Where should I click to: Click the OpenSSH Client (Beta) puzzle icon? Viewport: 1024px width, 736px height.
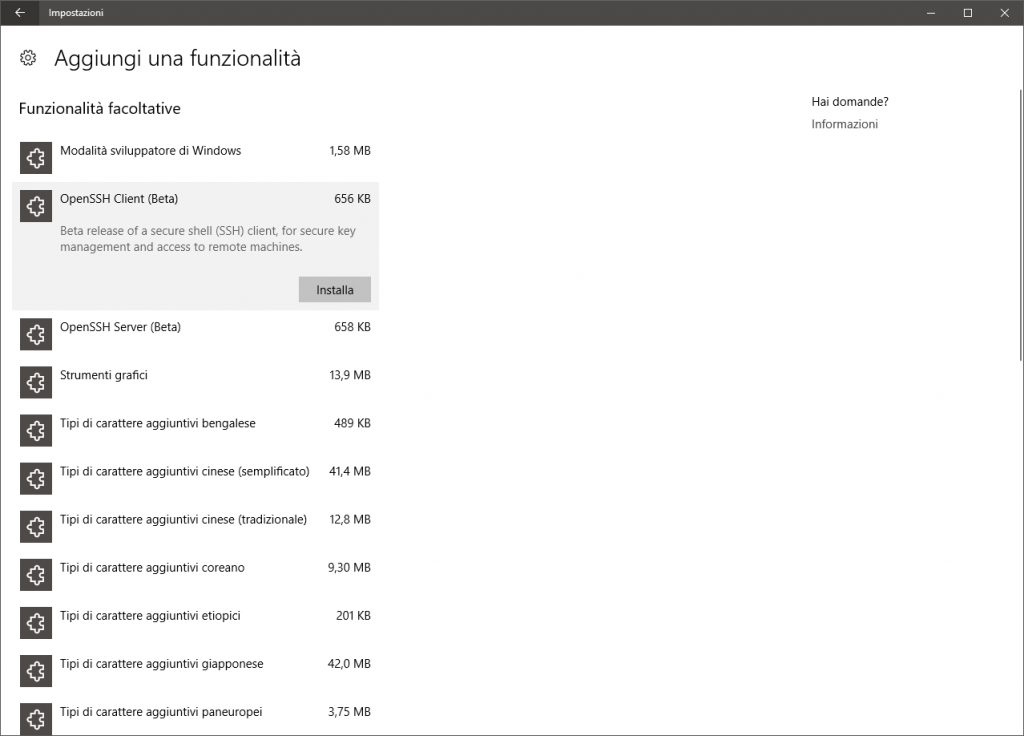pyautogui.click(x=36, y=206)
